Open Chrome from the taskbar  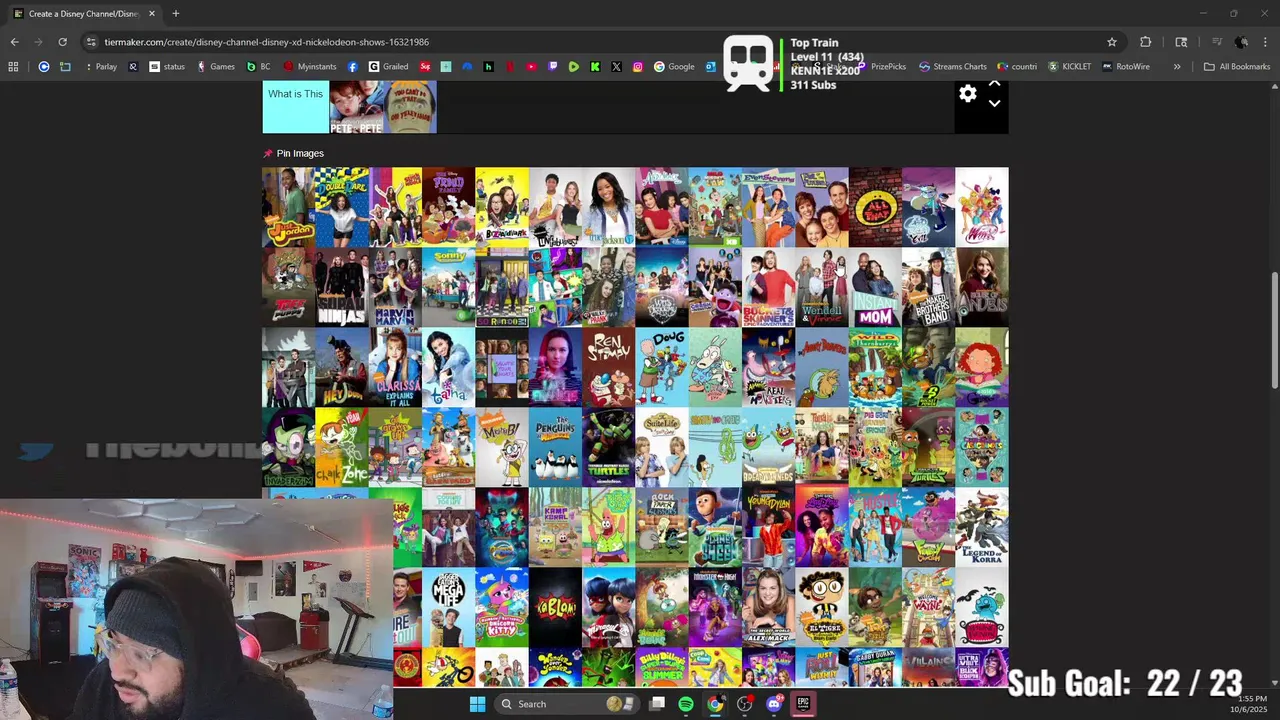(715, 704)
